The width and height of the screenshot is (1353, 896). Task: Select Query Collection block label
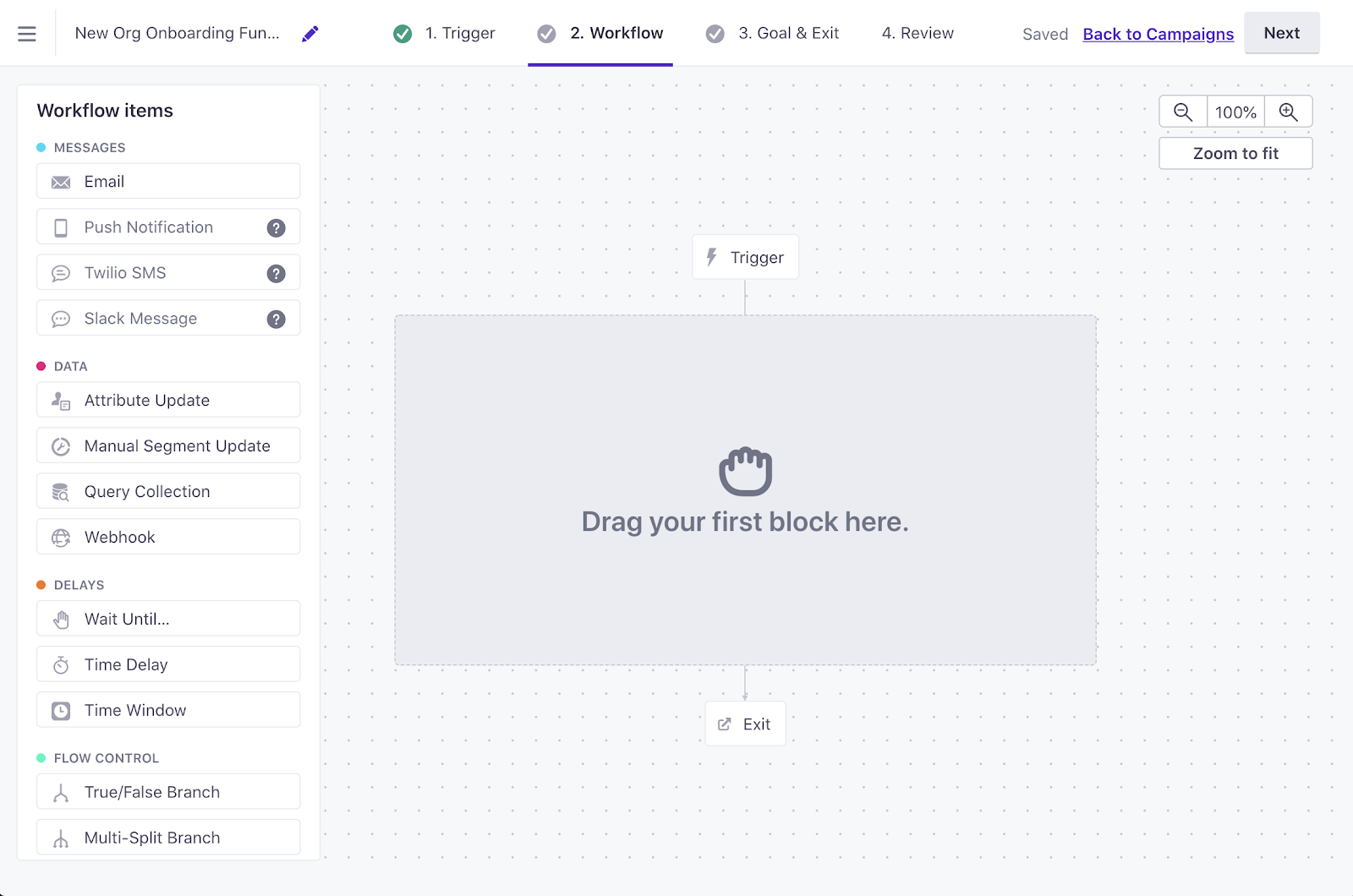(x=147, y=492)
